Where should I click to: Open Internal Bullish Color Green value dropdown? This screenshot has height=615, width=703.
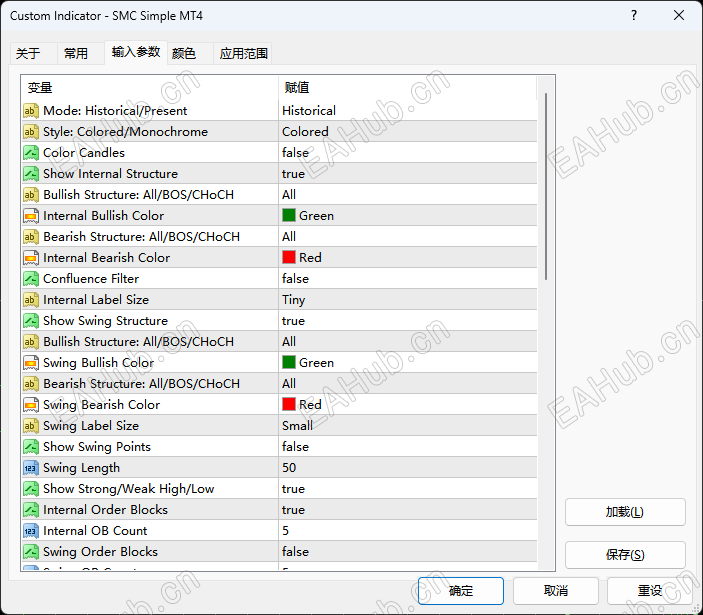(x=408, y=216)
